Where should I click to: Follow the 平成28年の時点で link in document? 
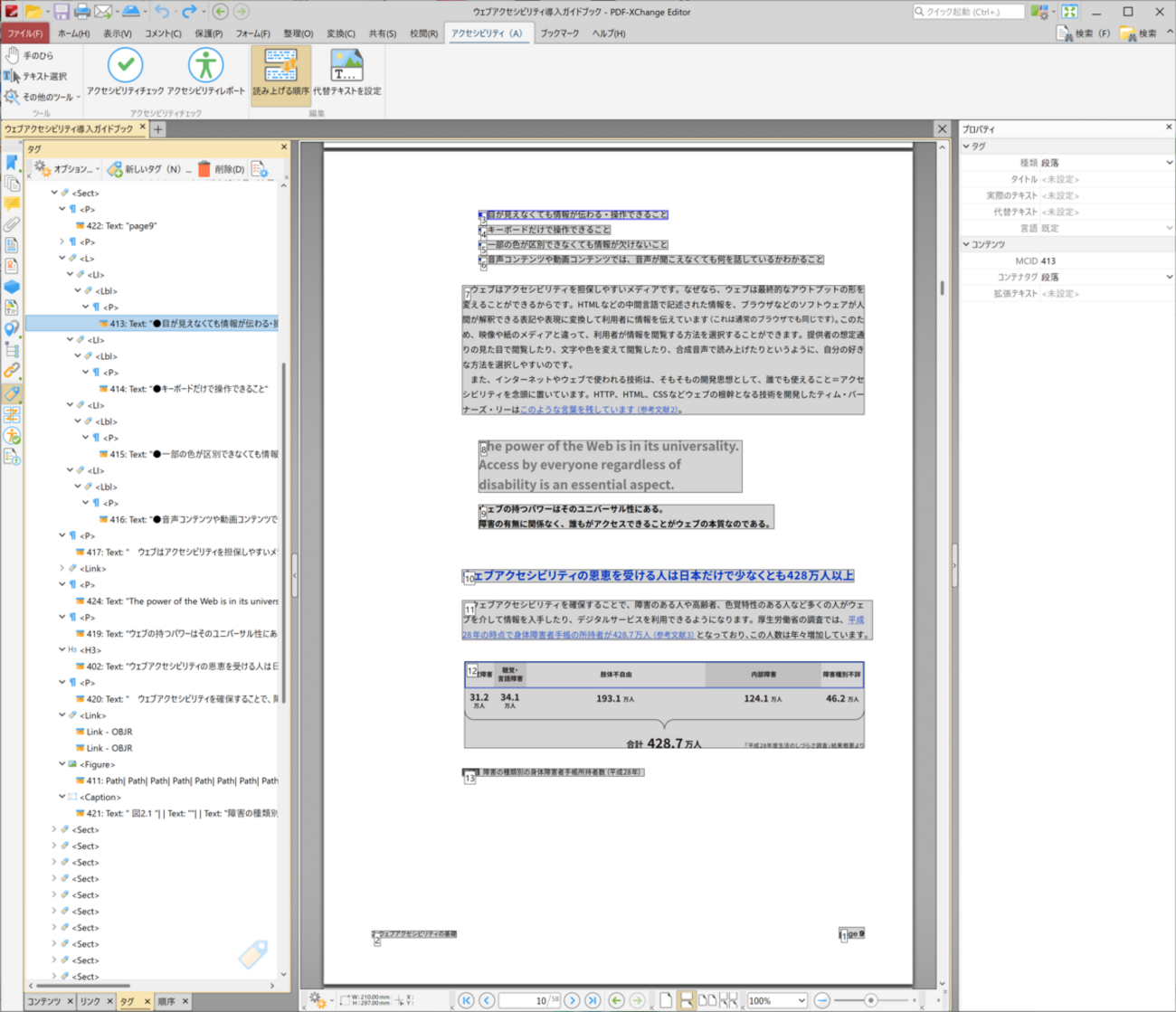663,628
